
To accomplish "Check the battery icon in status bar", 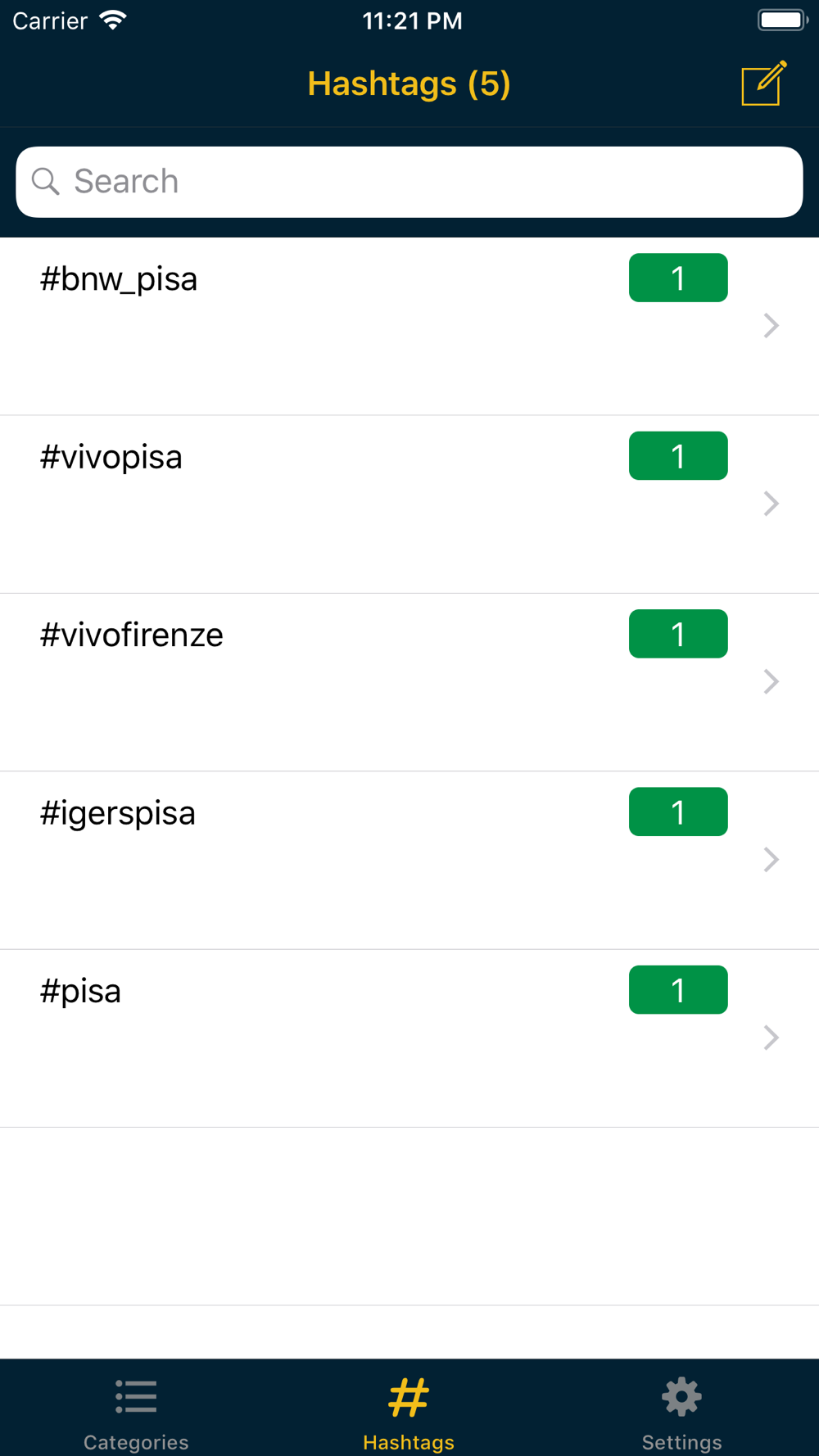I will click(783, 20).
